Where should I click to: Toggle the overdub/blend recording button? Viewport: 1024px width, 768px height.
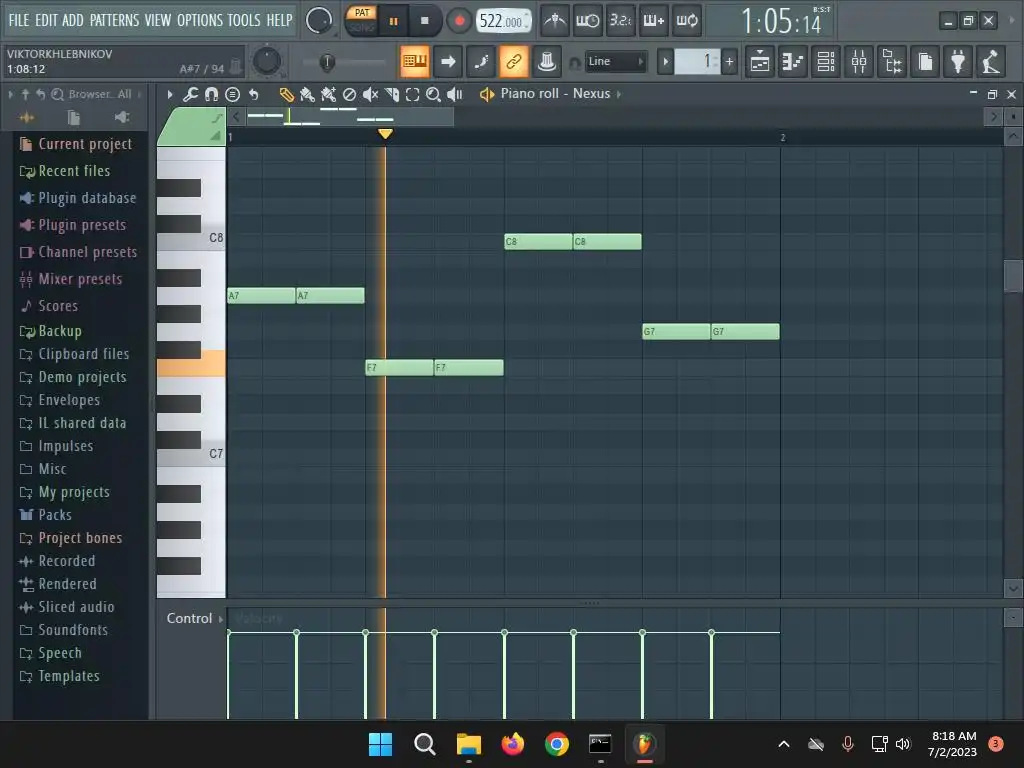[x=654, y=21]
